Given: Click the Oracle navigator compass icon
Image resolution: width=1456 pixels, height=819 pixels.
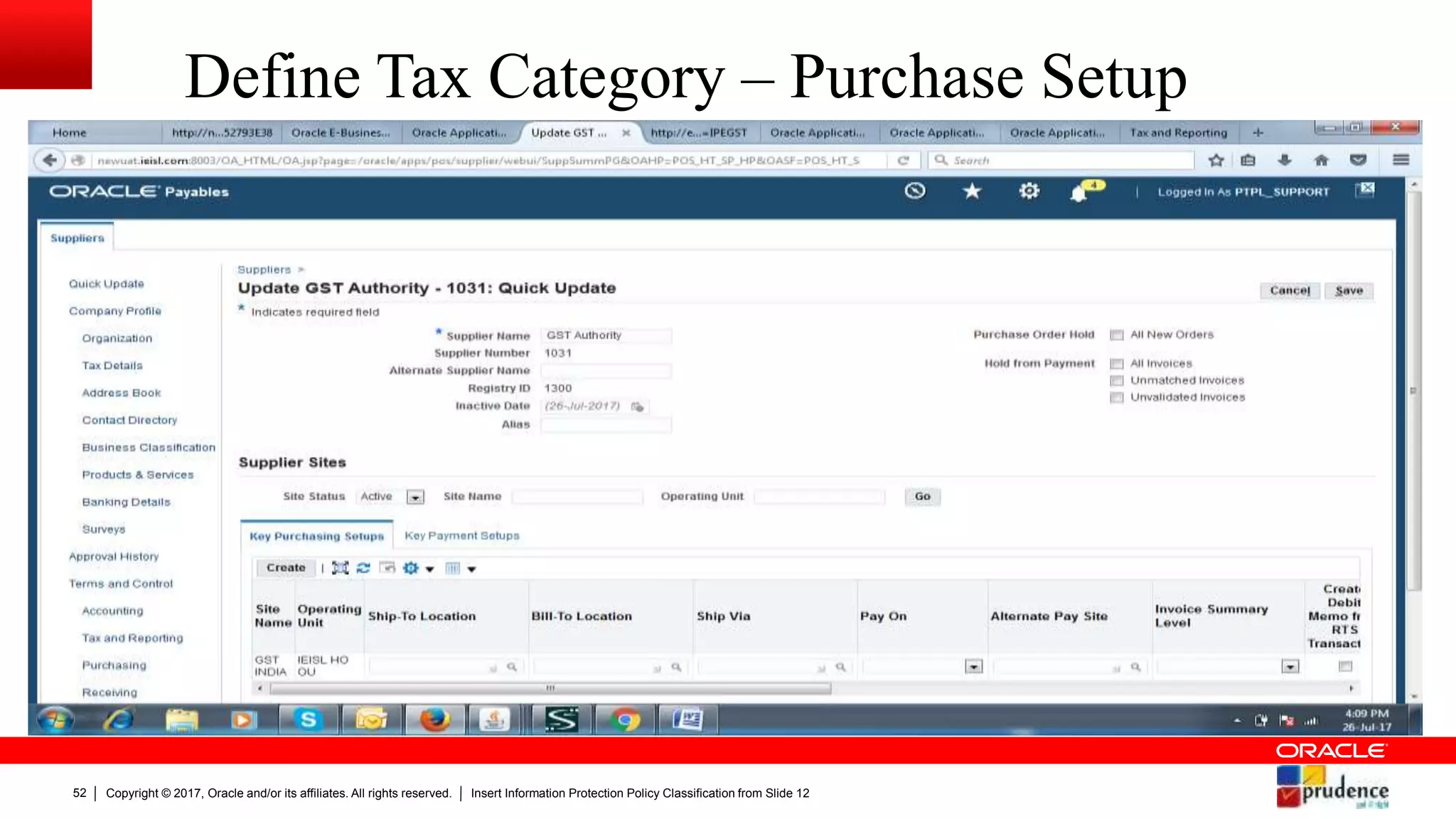Looking at the screenshot, I should (x=915, y=191).
